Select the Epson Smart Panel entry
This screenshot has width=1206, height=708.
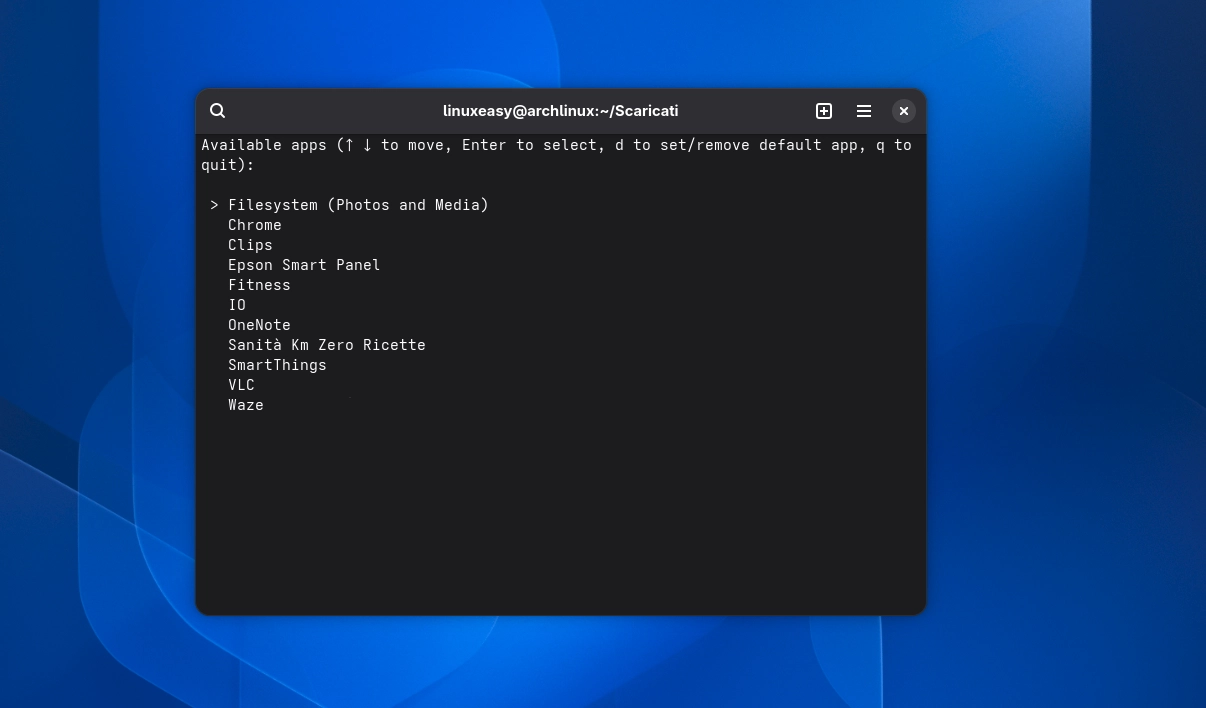[x=304, y=265]
